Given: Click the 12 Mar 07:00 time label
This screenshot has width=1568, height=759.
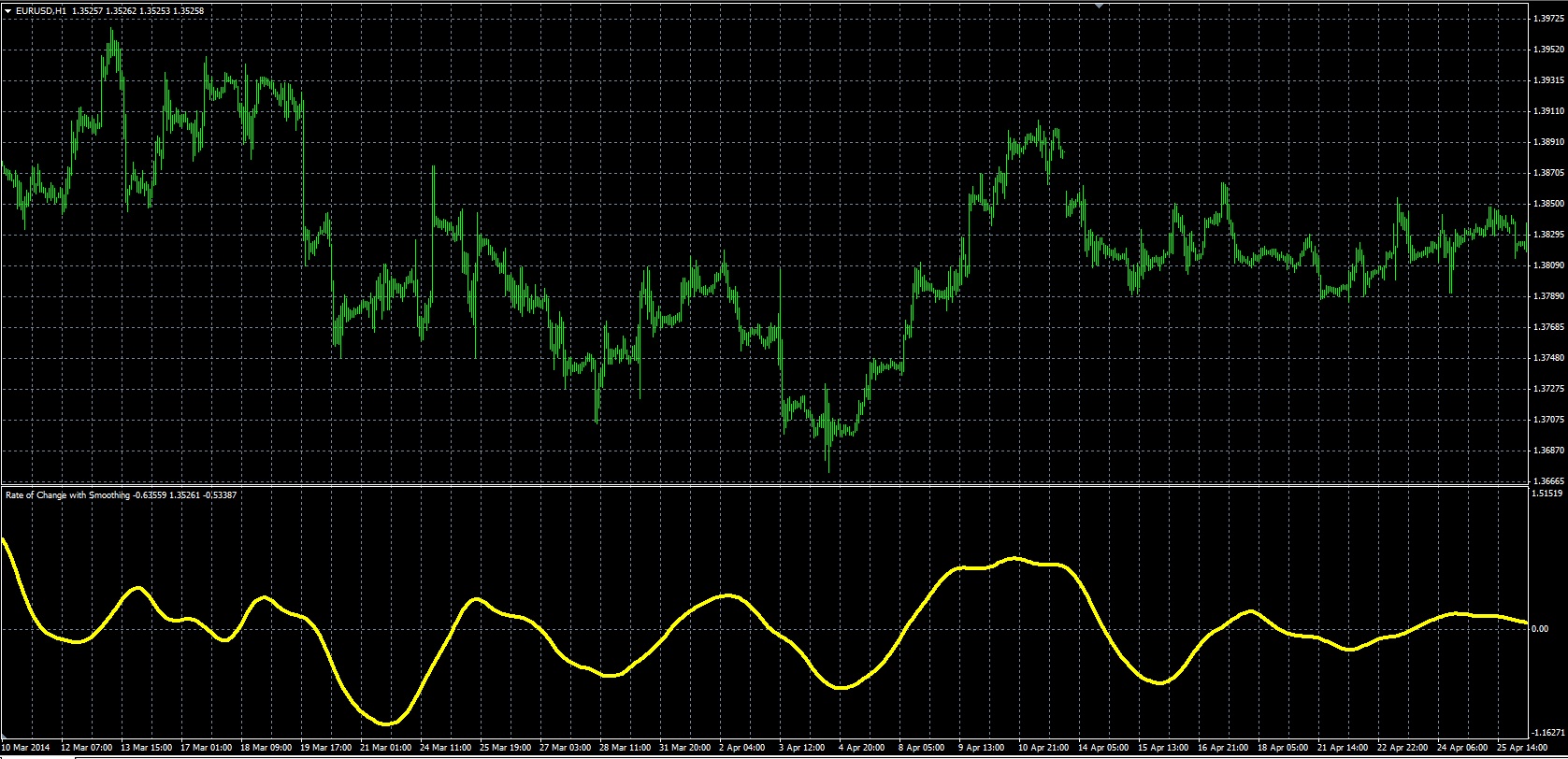Looking at the screenshot, I should coord(87,748).
